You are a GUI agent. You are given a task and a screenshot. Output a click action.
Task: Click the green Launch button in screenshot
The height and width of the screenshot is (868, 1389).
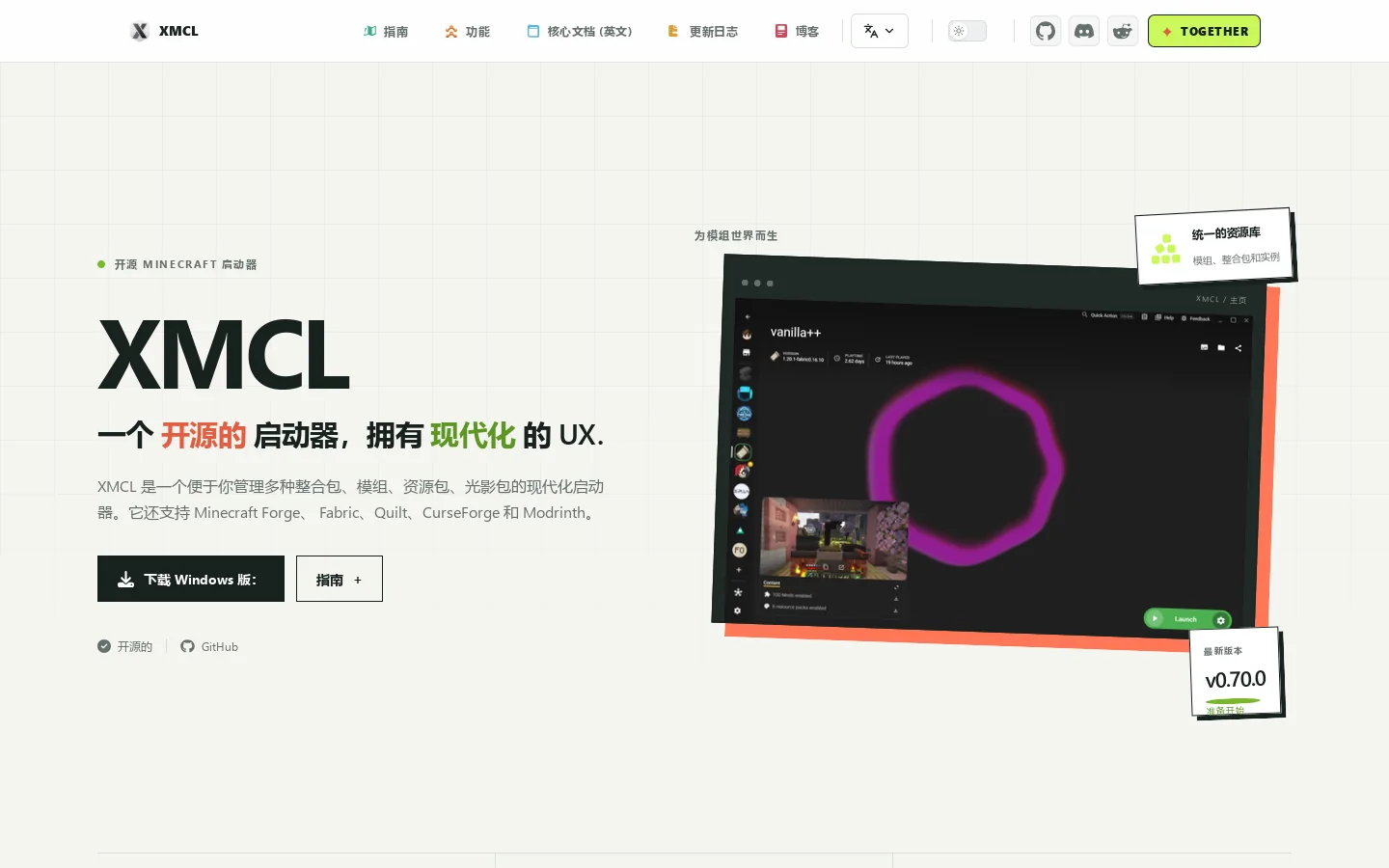coord(1187,619)
